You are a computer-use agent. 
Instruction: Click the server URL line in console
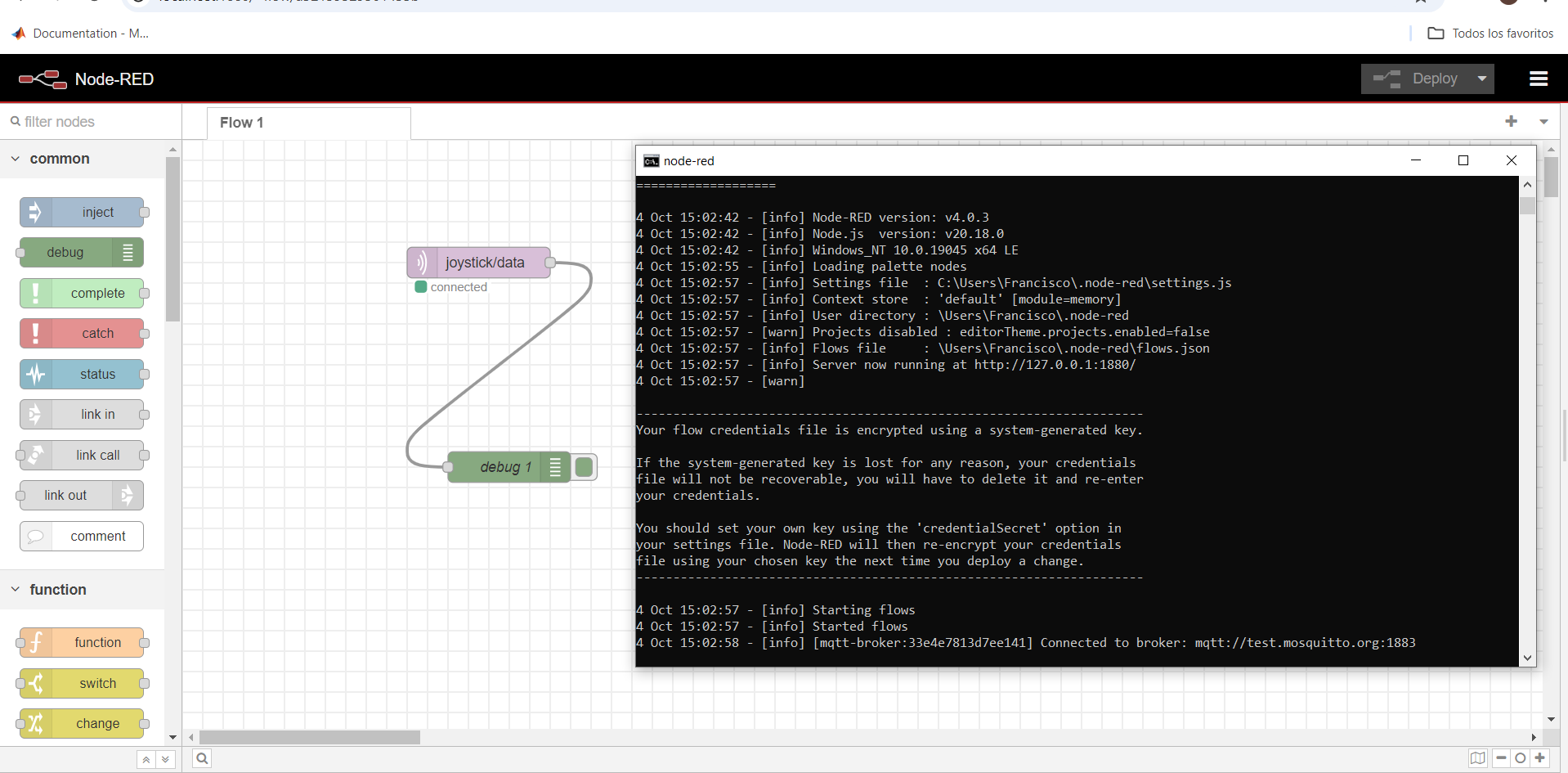point(886,365)
